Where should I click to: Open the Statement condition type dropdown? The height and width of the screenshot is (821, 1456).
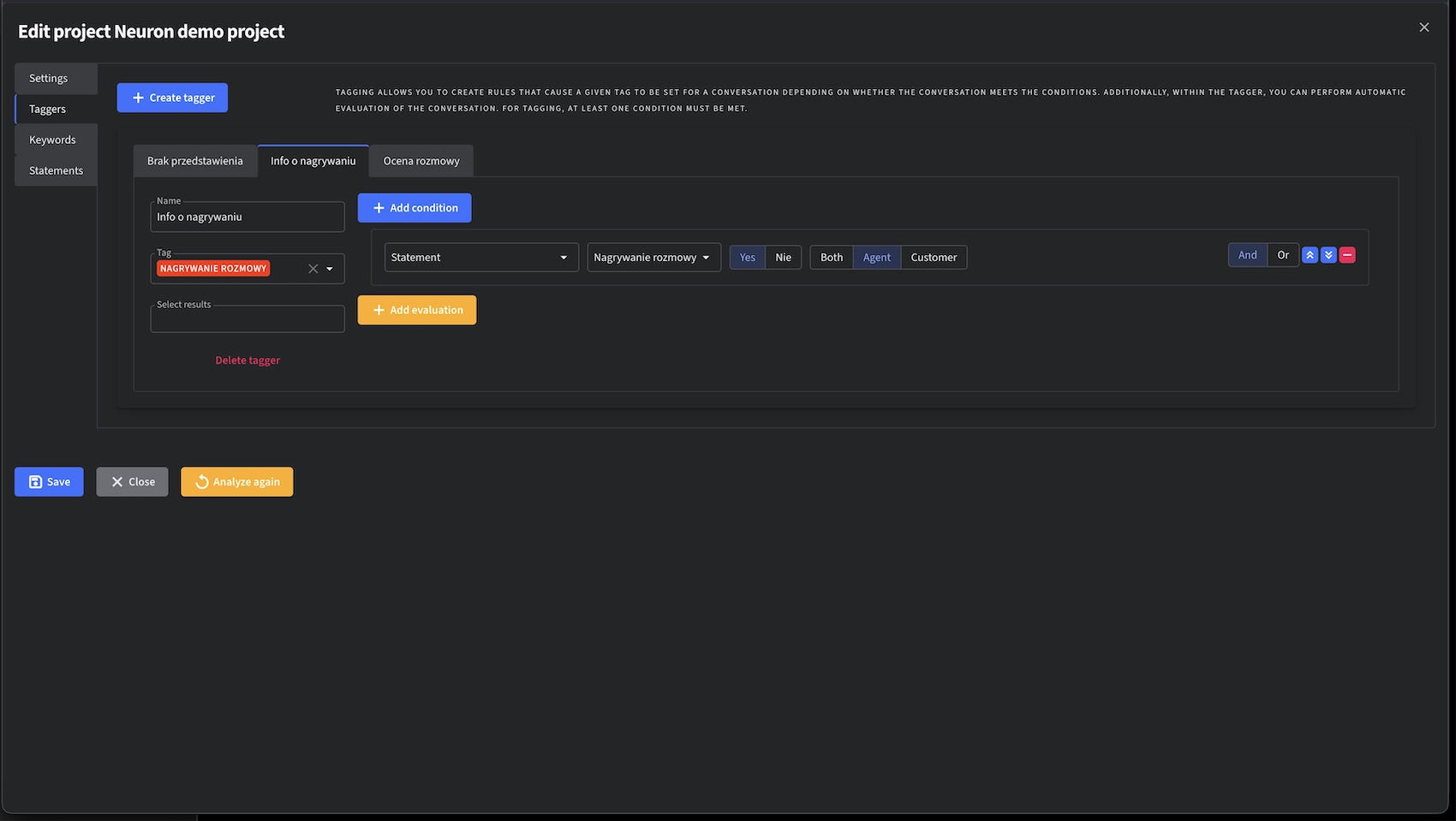click(x=481, y=257)
